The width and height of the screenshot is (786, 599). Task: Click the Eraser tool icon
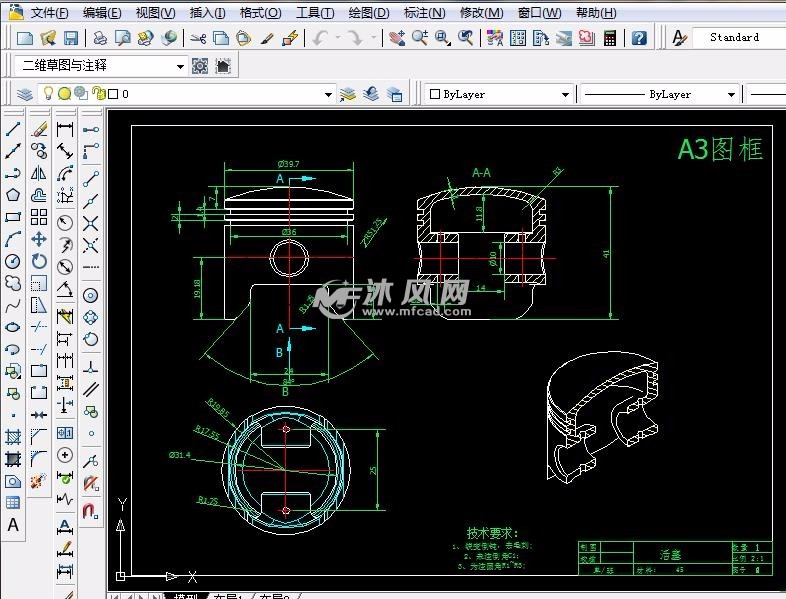[x=39, y=129]
